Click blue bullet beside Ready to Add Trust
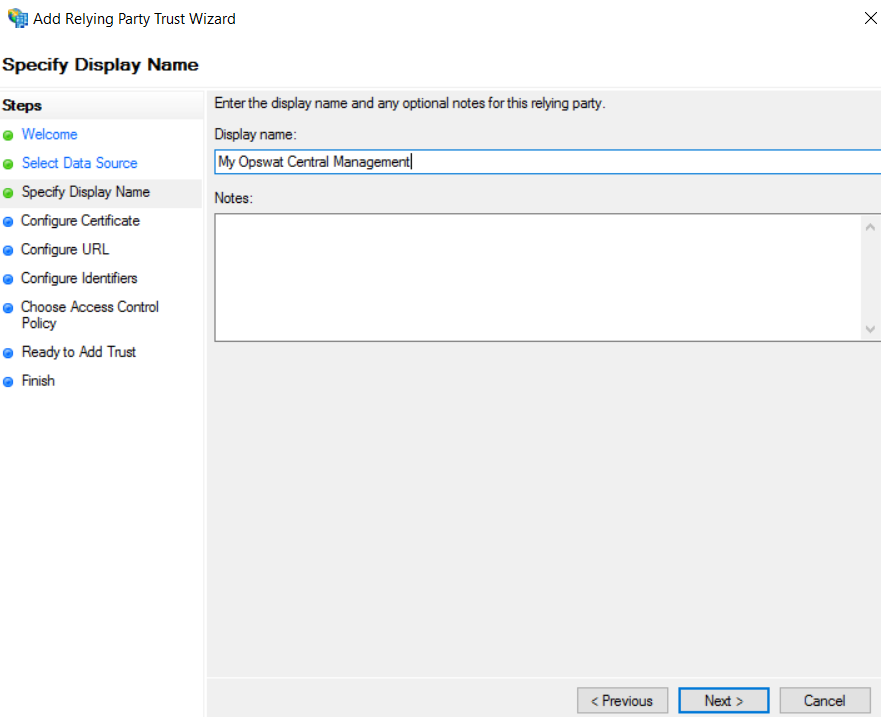This screenshot has width=881, height=717. coord(9,353)
